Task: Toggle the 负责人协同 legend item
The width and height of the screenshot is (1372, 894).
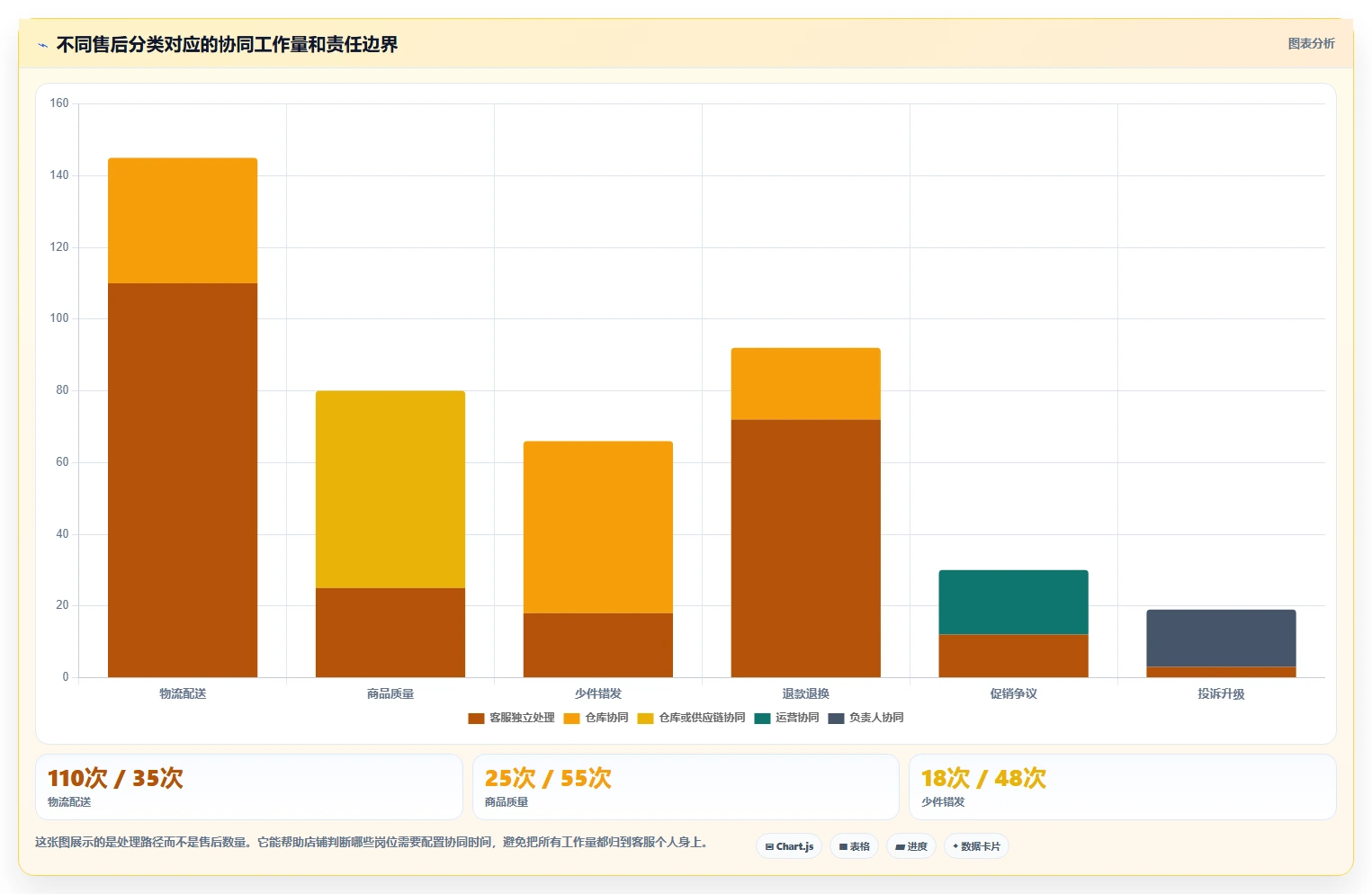Action: coord(865,718)
